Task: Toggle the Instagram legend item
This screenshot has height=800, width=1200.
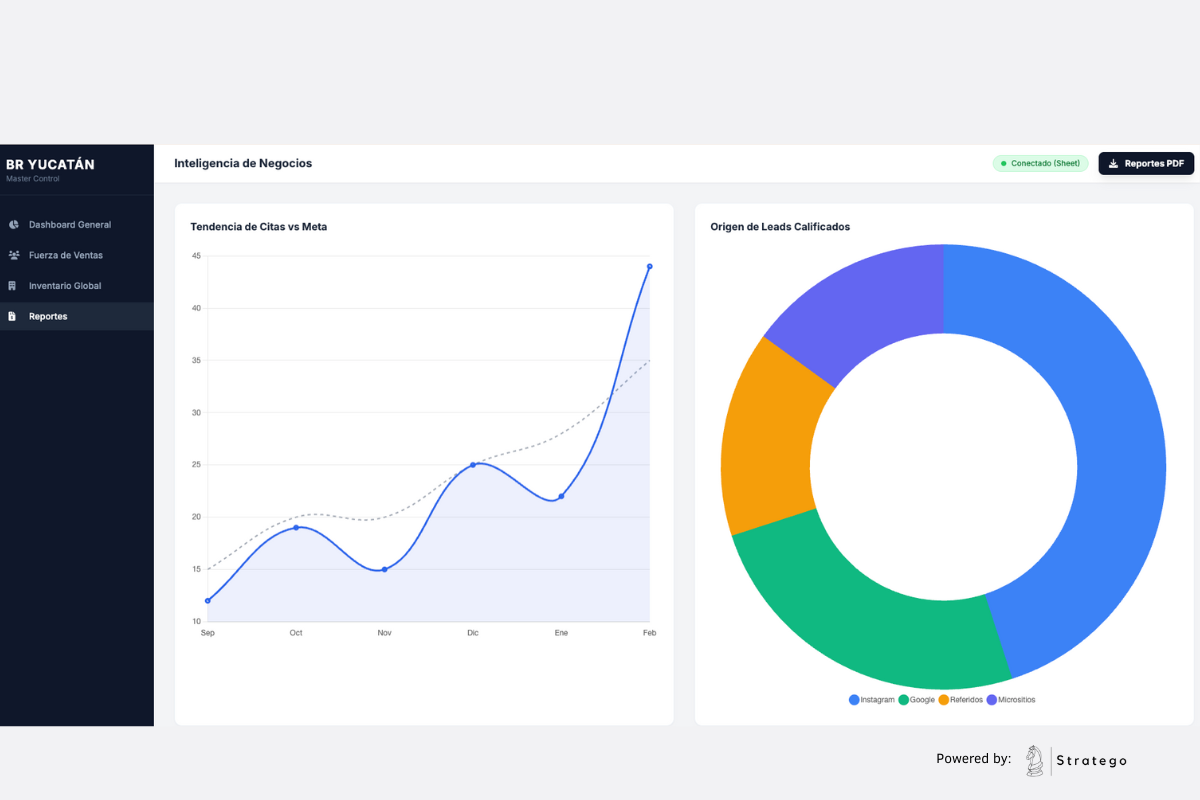Action: (x=872, y=700)
